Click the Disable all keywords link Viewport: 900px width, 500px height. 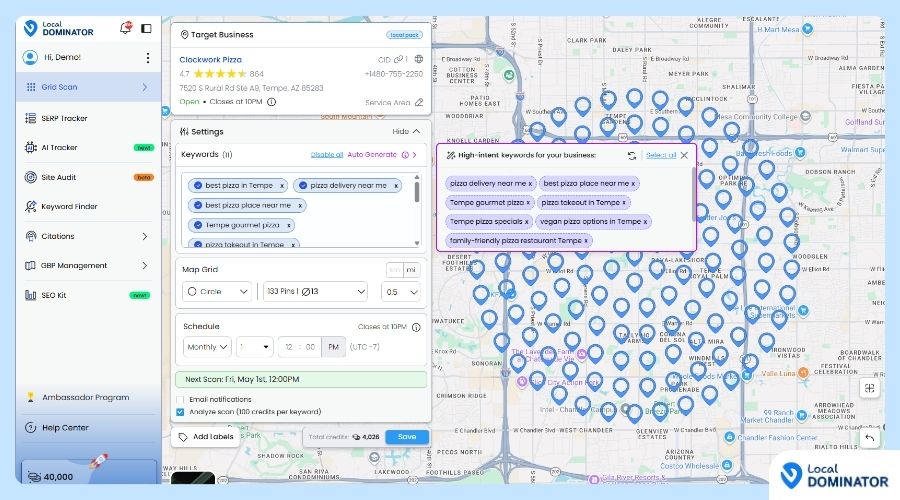click(327, 154)
